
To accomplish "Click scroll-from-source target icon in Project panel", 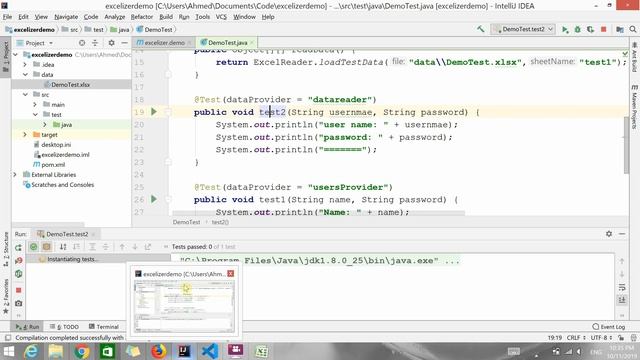I will point(82,43).
